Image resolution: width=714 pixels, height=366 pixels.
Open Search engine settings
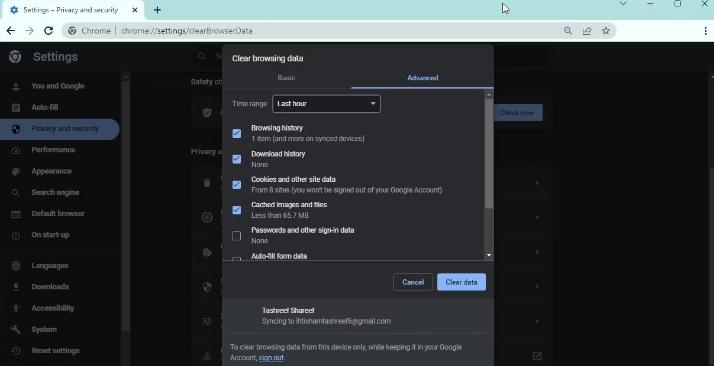[x=55, y=193]
